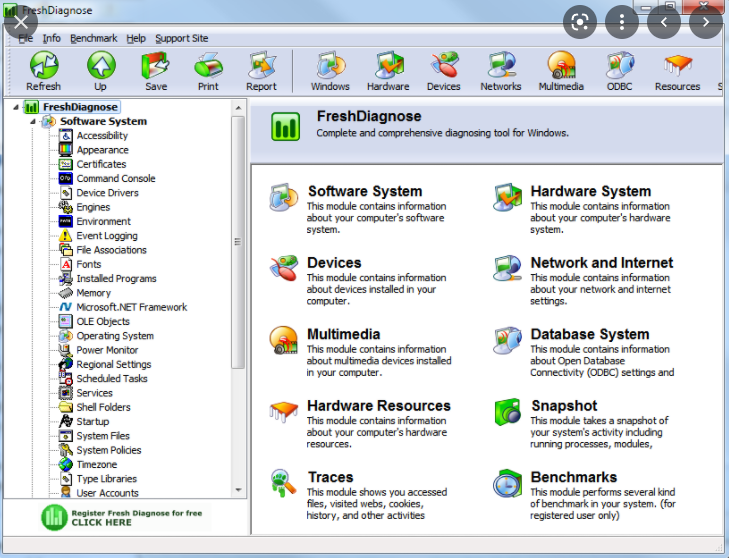The image size is (729, 558).
Task: Click the Devices module icon in main panel
Action: 284,268
